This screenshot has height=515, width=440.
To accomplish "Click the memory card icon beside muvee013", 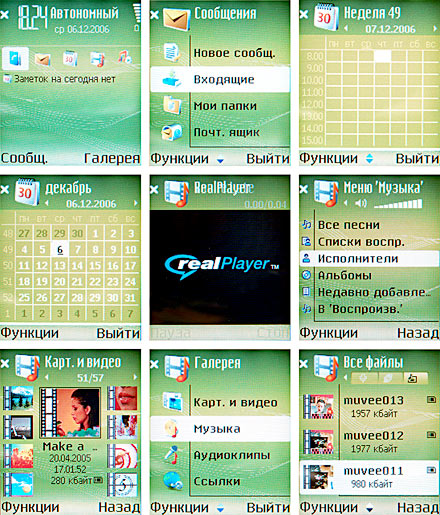I will 432,399.
